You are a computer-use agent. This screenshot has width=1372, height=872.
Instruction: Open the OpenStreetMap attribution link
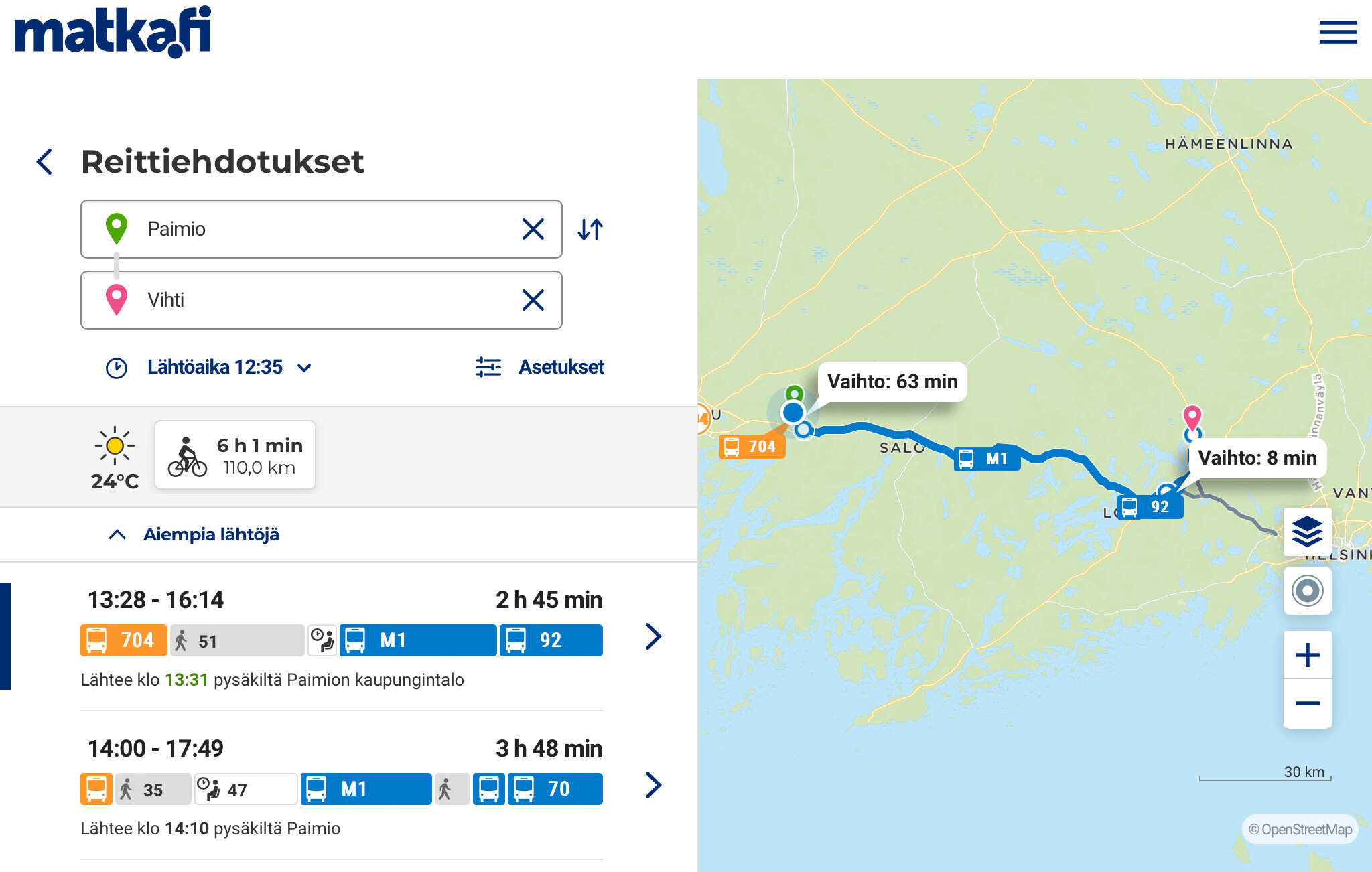(x=1300, y=829)
